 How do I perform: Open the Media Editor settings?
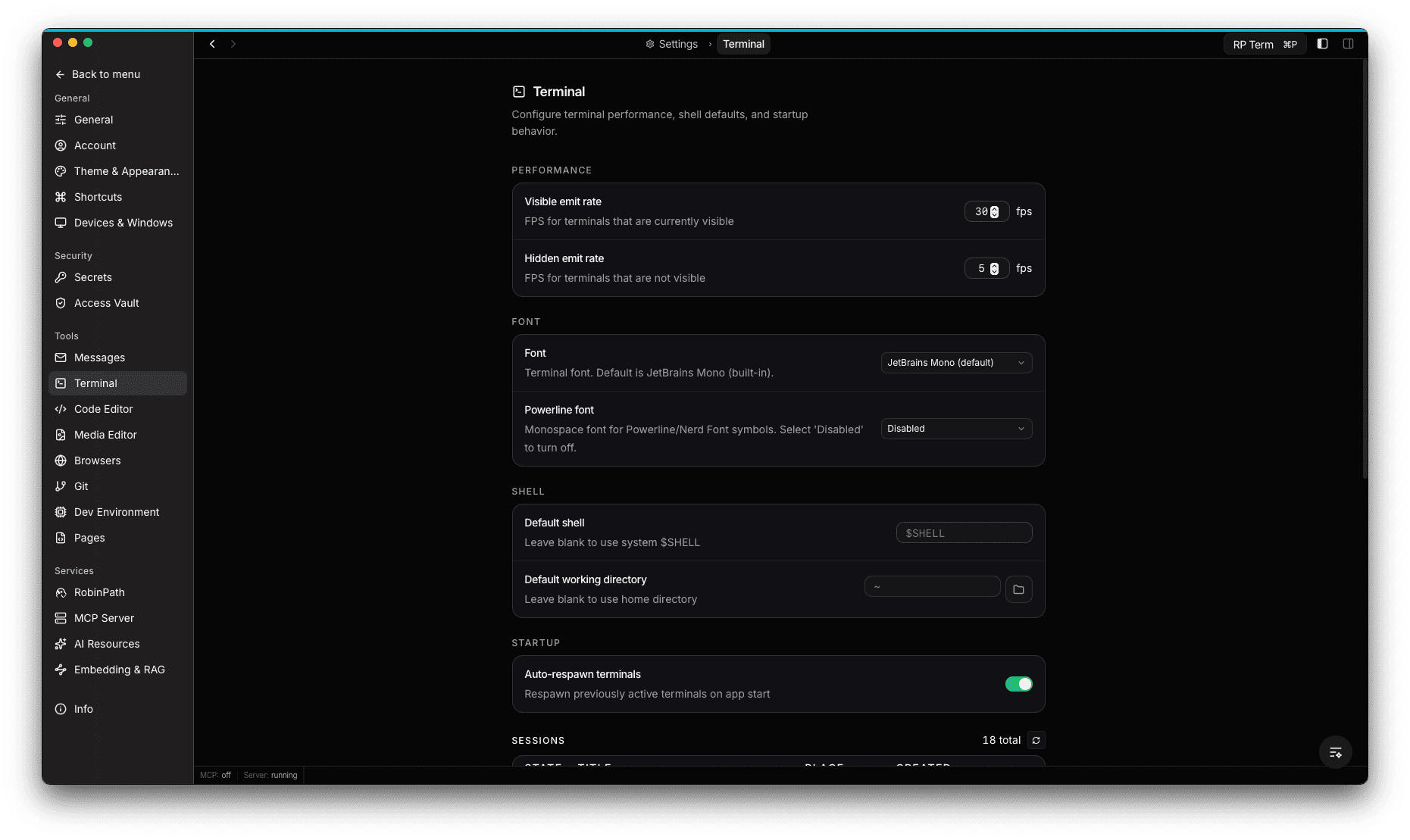click(x=105, y=435)
